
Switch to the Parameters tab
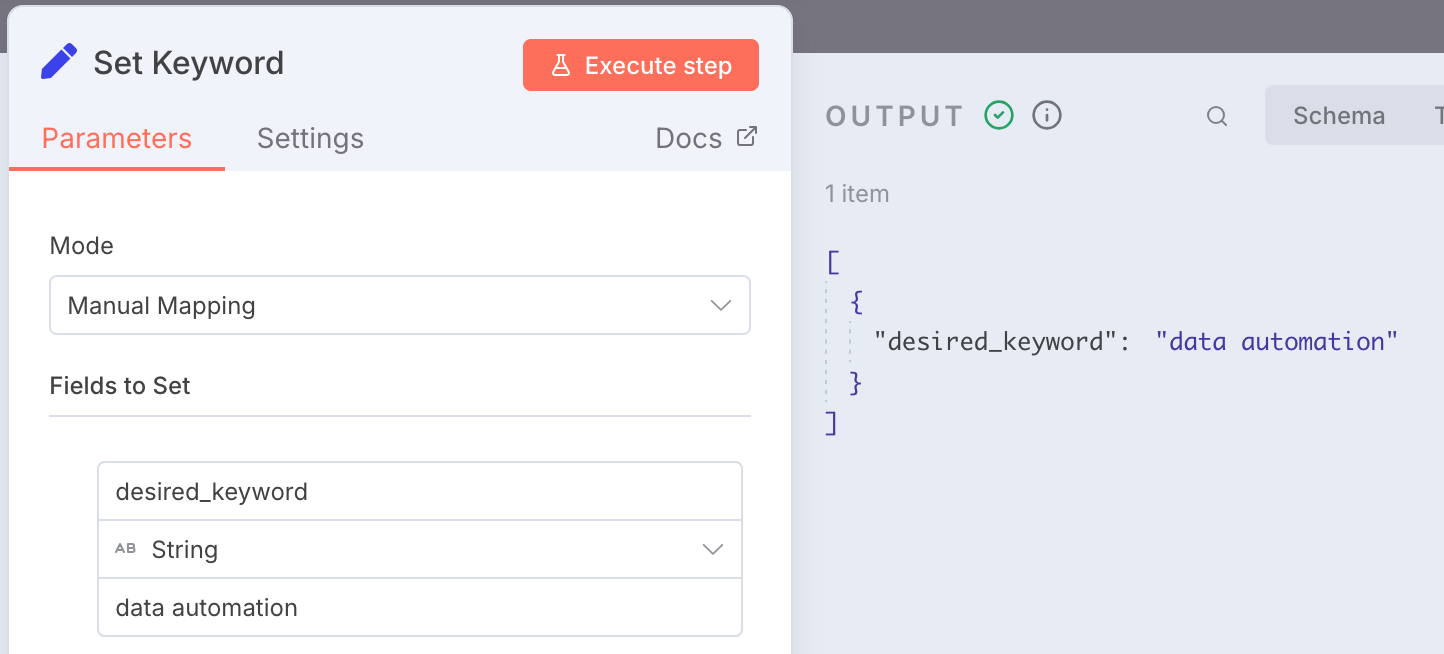(x=116, y=138)
